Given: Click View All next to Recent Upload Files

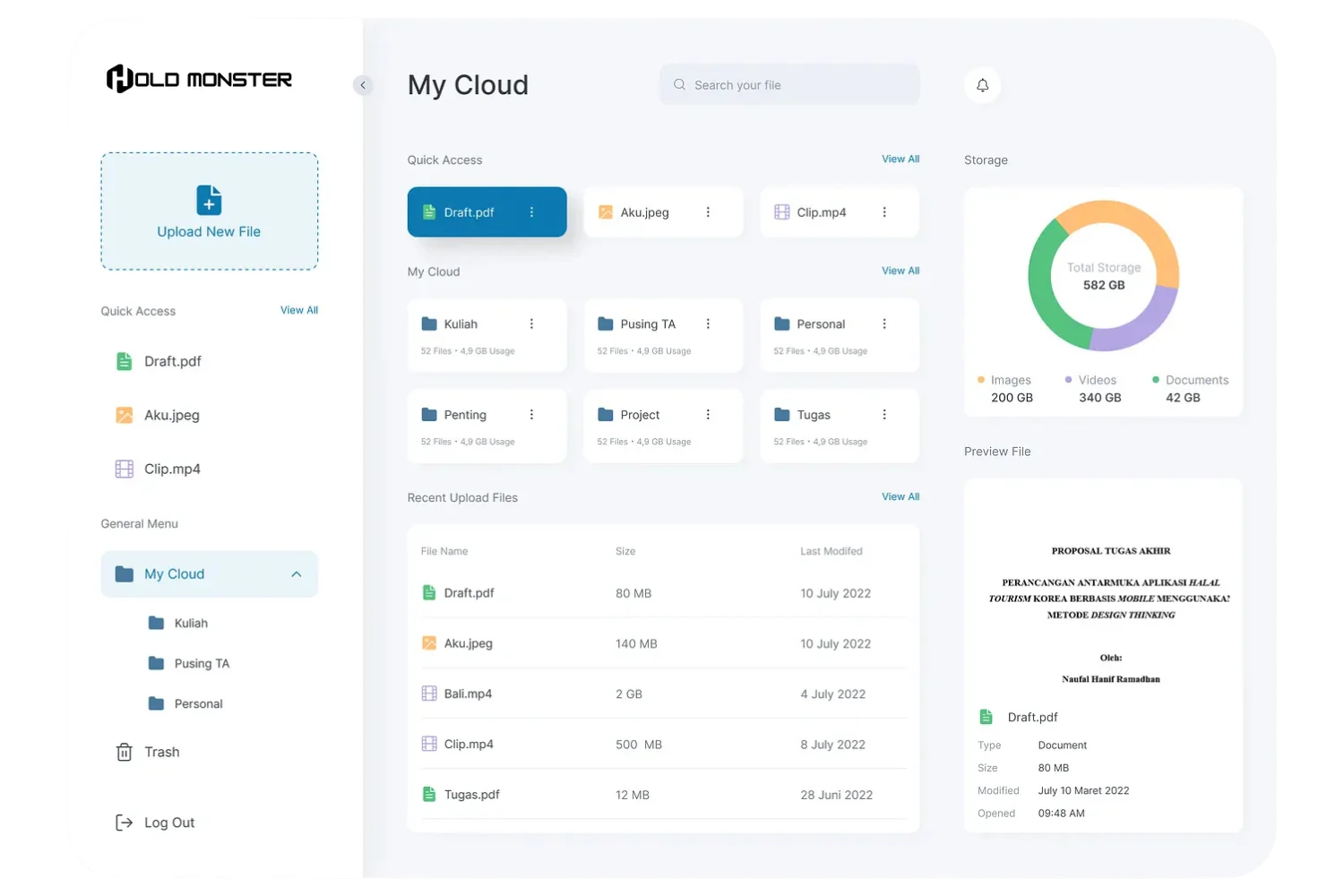Looking at the screenshot, I should (900, 496).
